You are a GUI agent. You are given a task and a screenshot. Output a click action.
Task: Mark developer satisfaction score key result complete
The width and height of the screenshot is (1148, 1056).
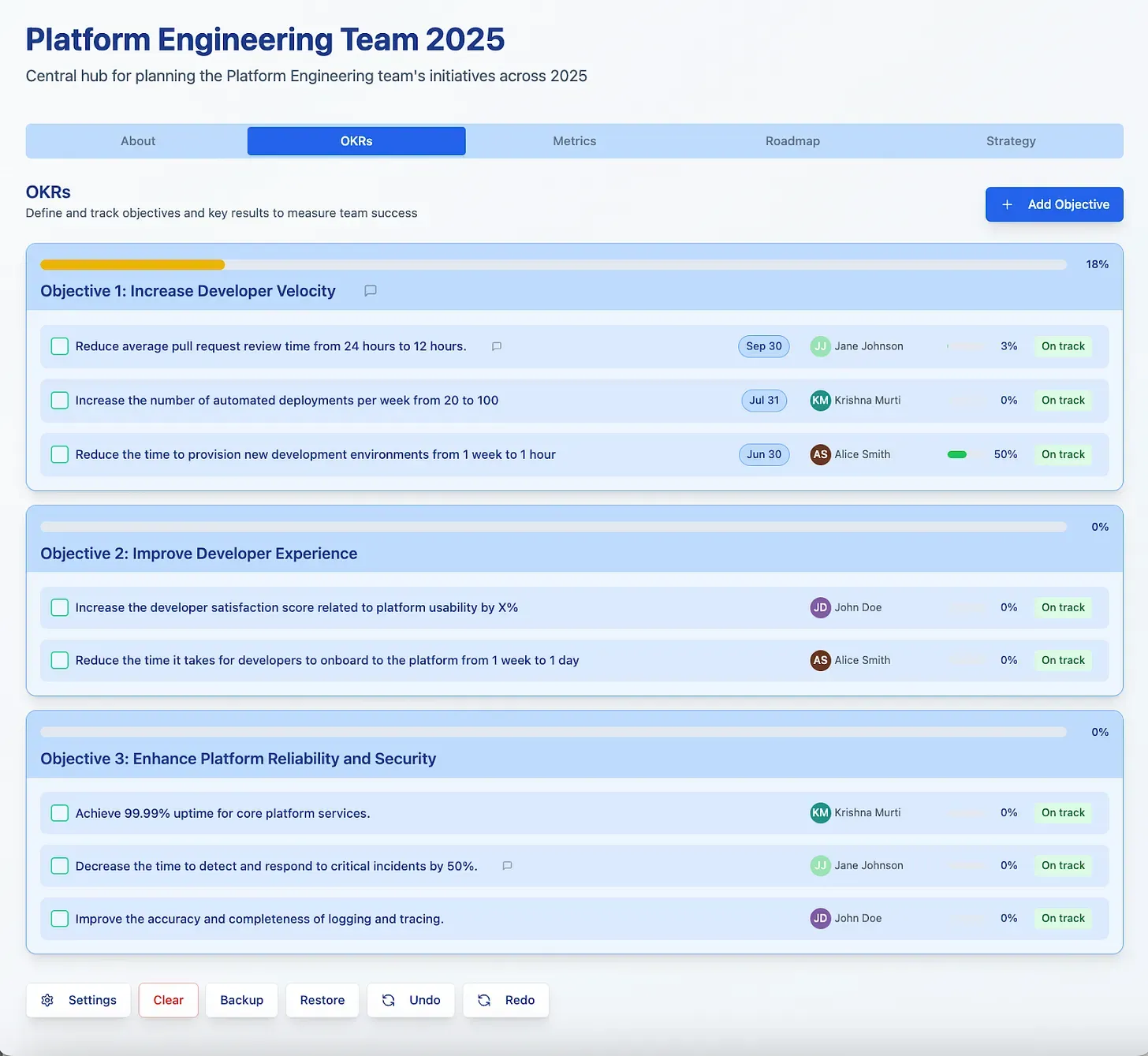60,607
